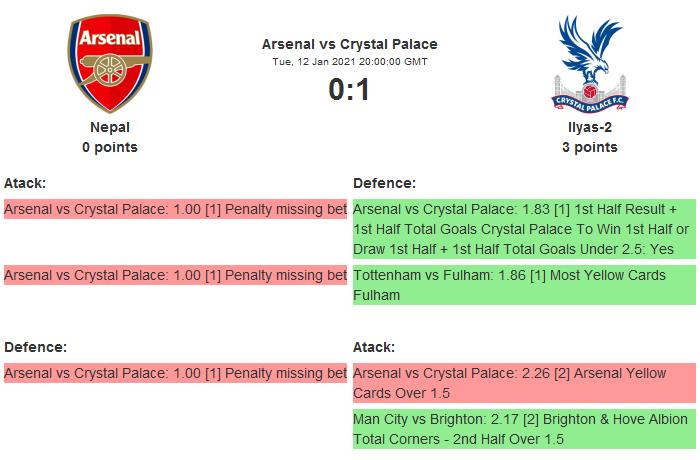Select the first Penalty missing bet under Nepal's Atack
700x460 pixels.
175,210
